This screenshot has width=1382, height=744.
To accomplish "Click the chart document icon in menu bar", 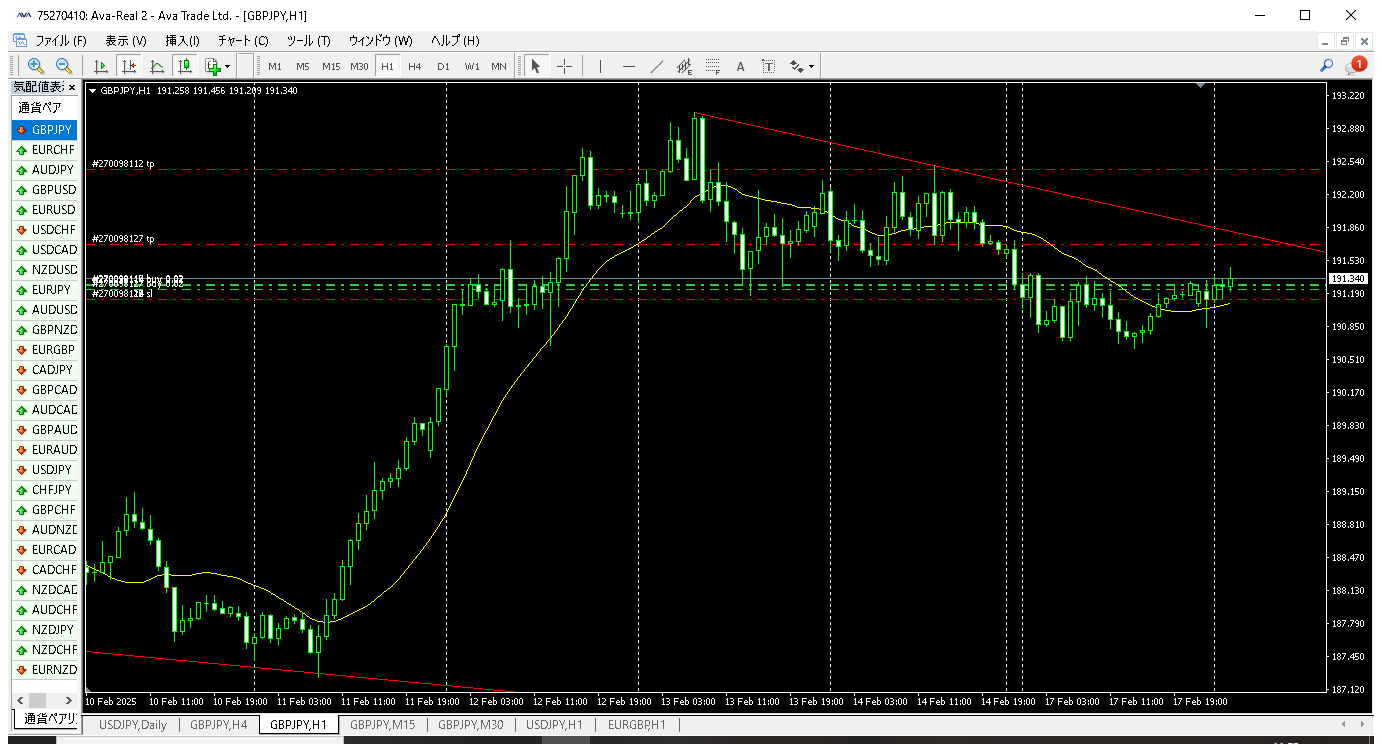I will [x=19, y=41].
